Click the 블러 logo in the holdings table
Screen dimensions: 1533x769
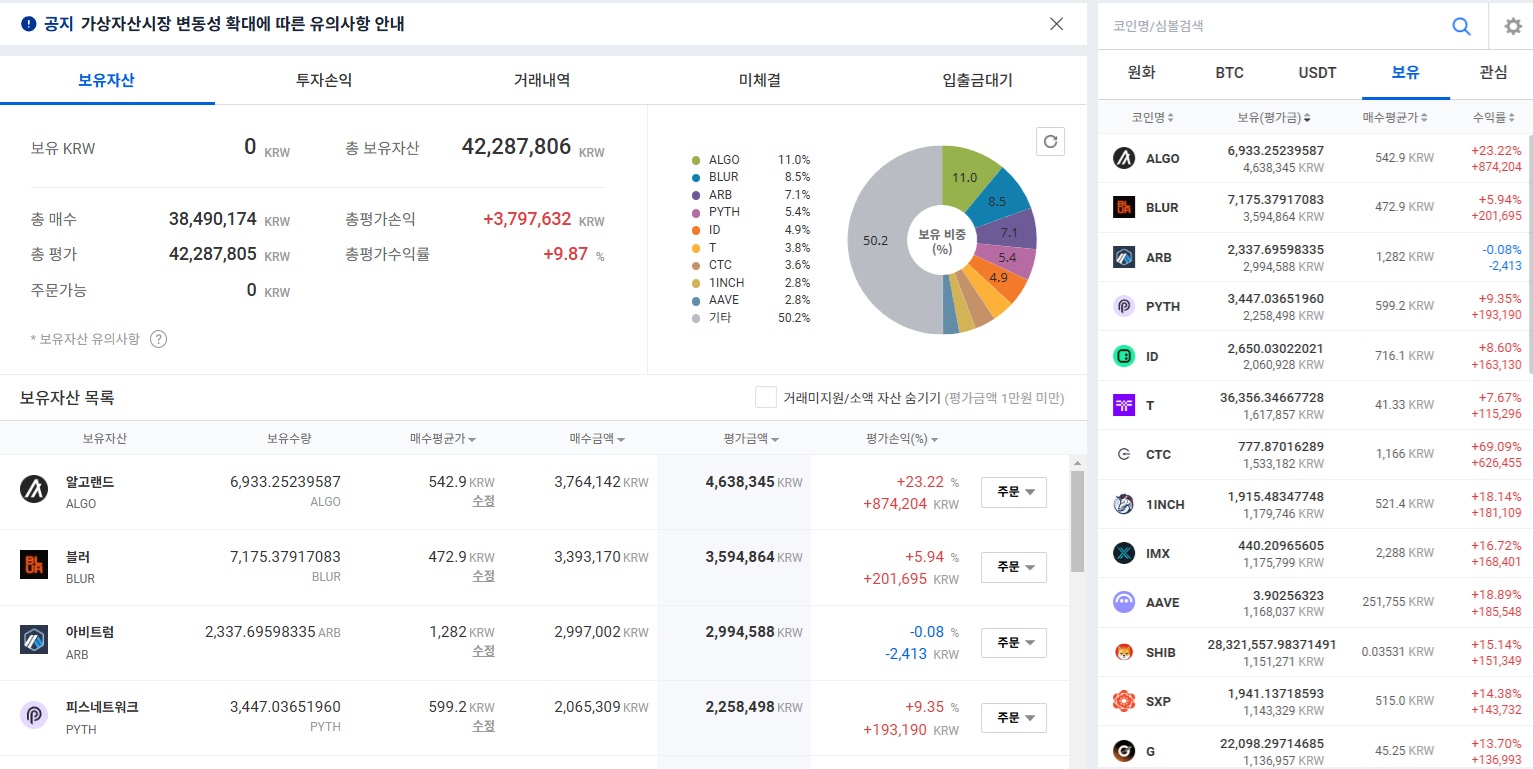tap(34, 564)
